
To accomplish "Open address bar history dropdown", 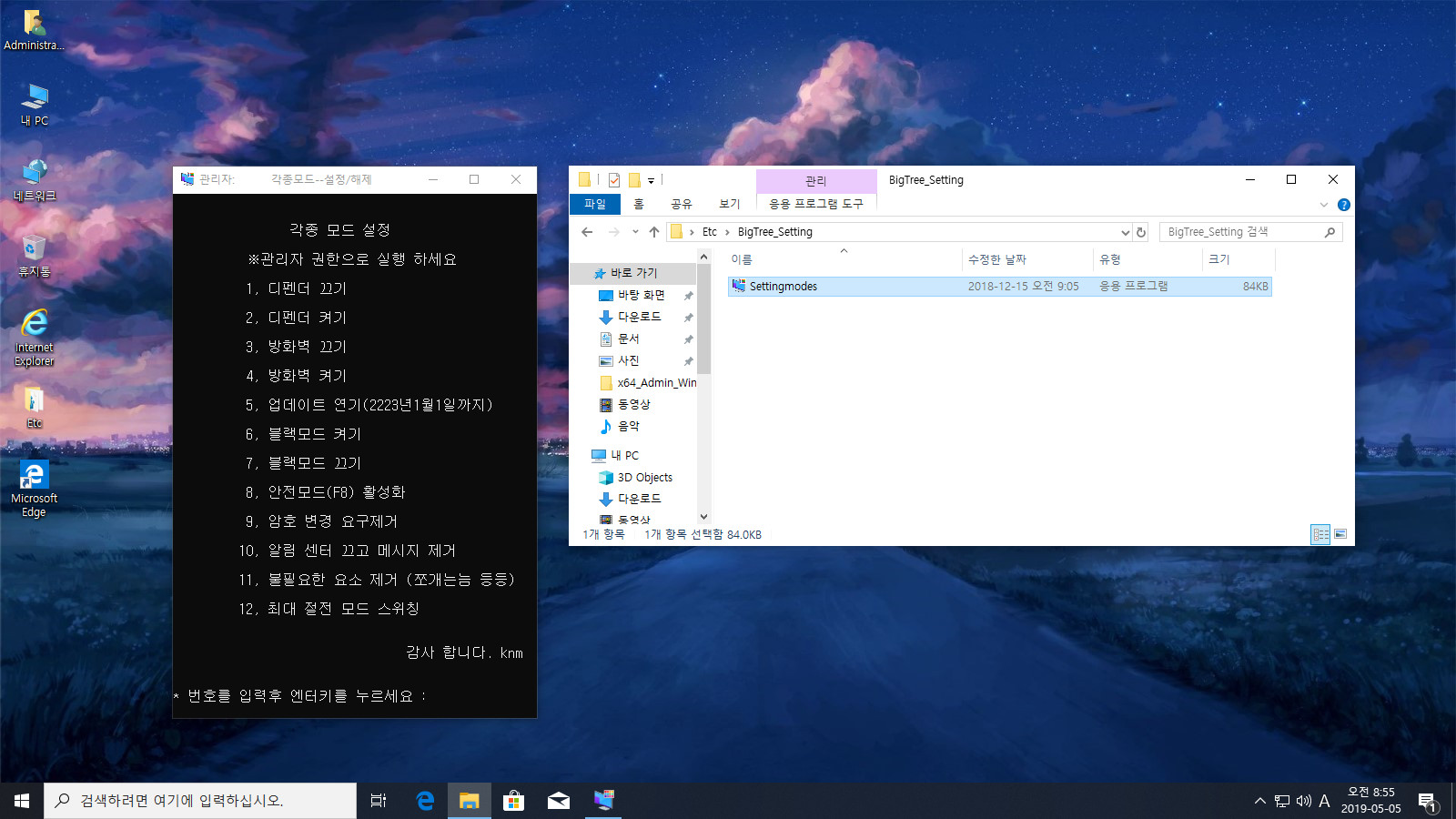I will [x=1125, y=232].
